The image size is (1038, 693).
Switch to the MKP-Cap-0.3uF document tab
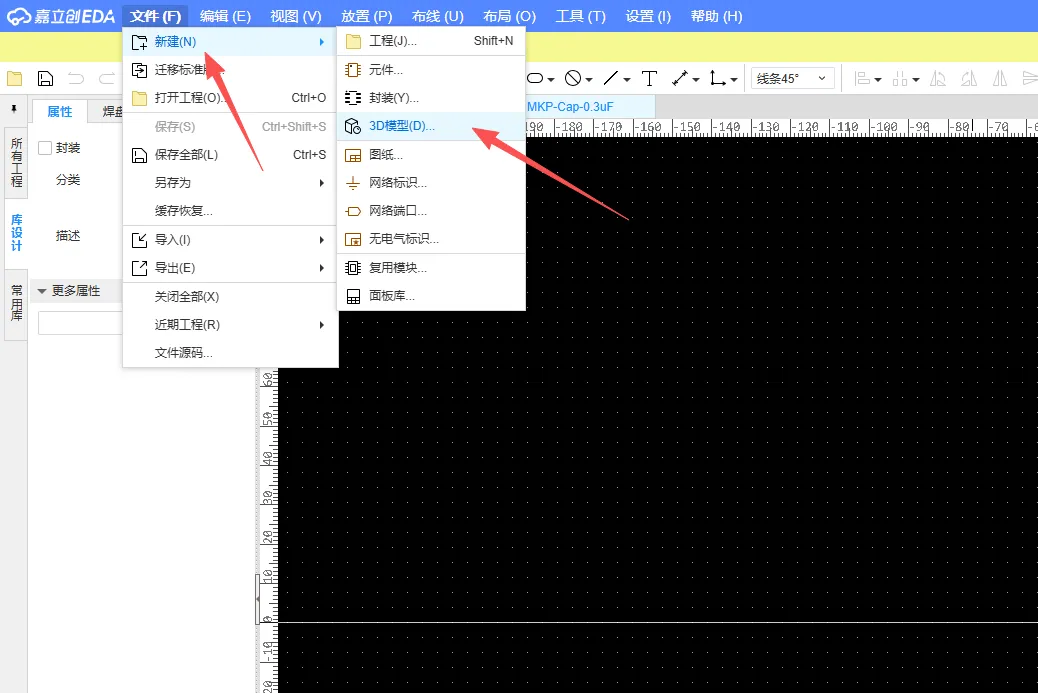pyautogui.click(x=571, y=107)
